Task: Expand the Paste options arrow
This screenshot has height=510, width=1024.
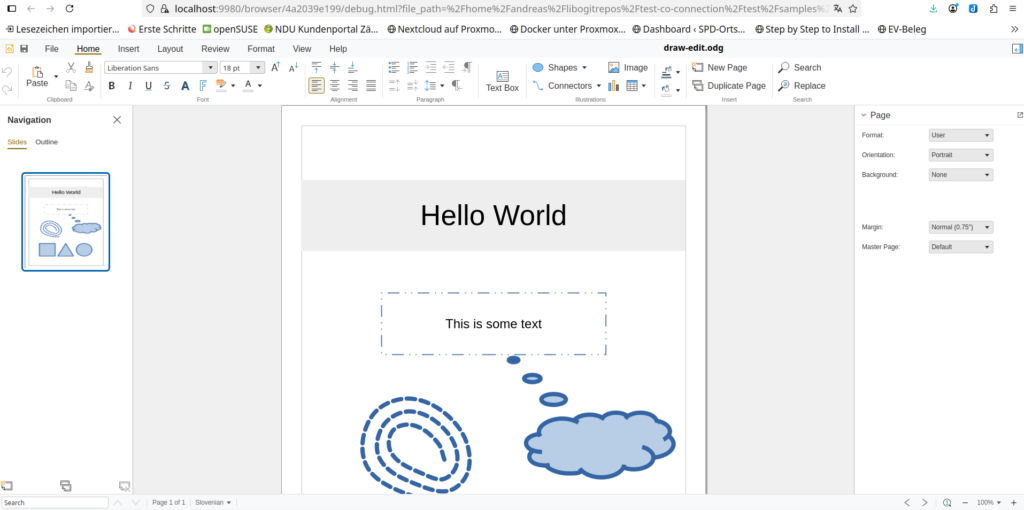Action: point(56,77)
